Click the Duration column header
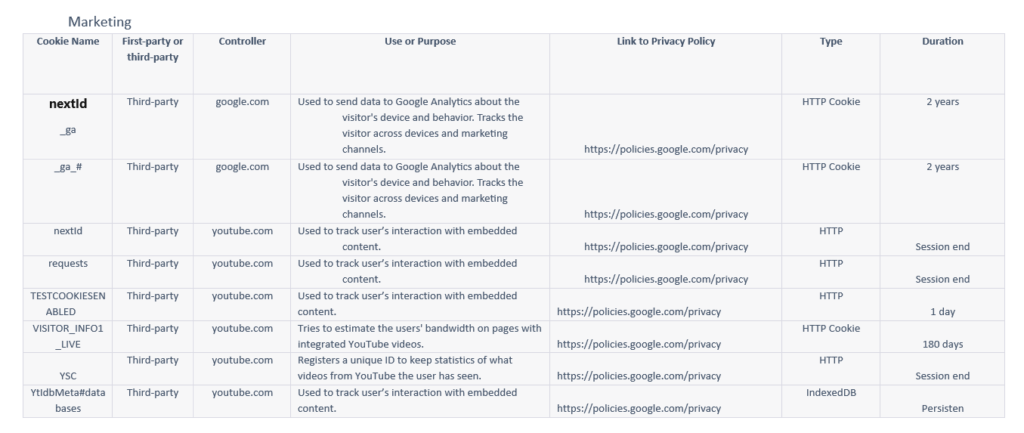Image resolution: width=1024 pixels, height=433 pixels. pos(942,41)
